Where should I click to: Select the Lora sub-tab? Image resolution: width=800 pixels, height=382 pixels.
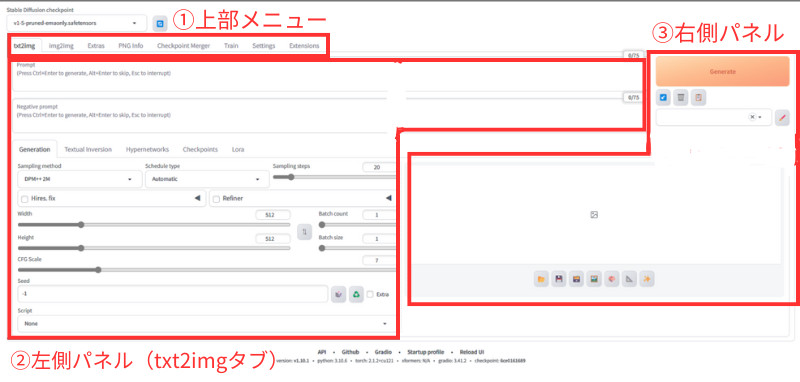tap(238, 149)
